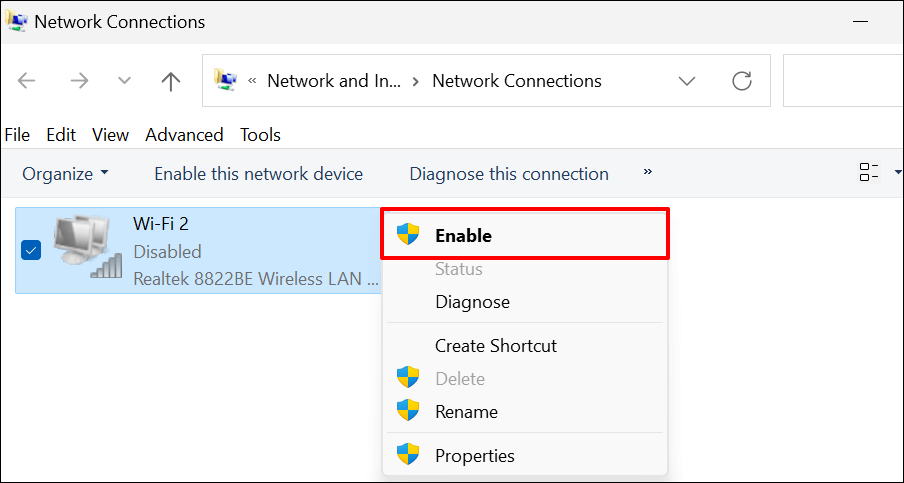Click the address bar network folder icon
This screenshot has width=904, height=483.
click(x=227, y=81)
